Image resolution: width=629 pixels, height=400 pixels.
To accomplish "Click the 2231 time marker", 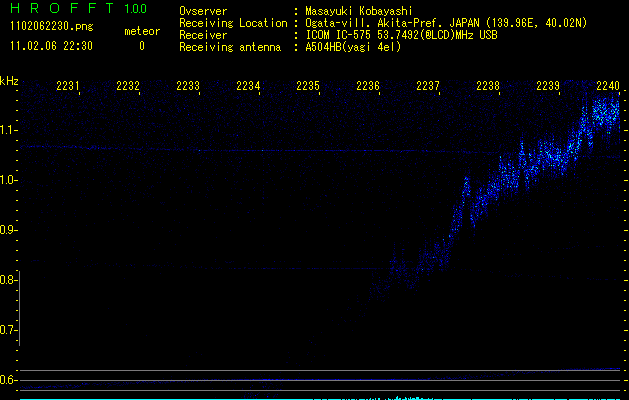I will tap(68, 86).
